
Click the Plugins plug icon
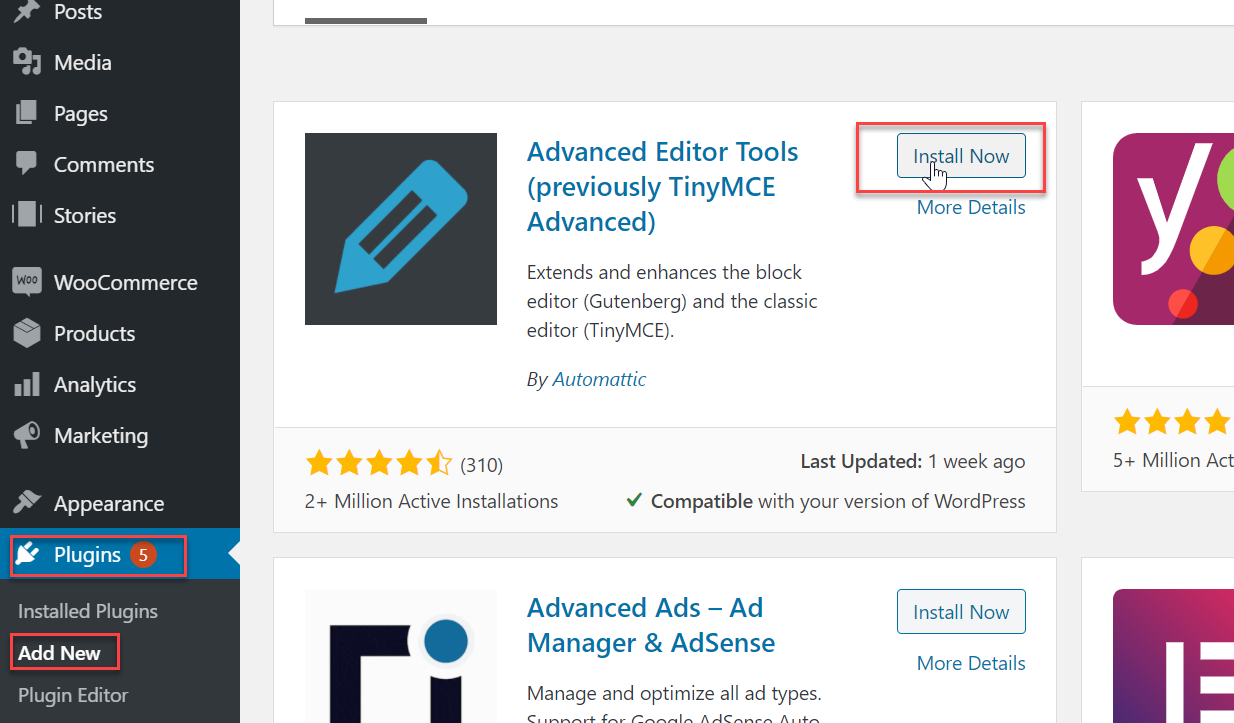tap(28, 556)
